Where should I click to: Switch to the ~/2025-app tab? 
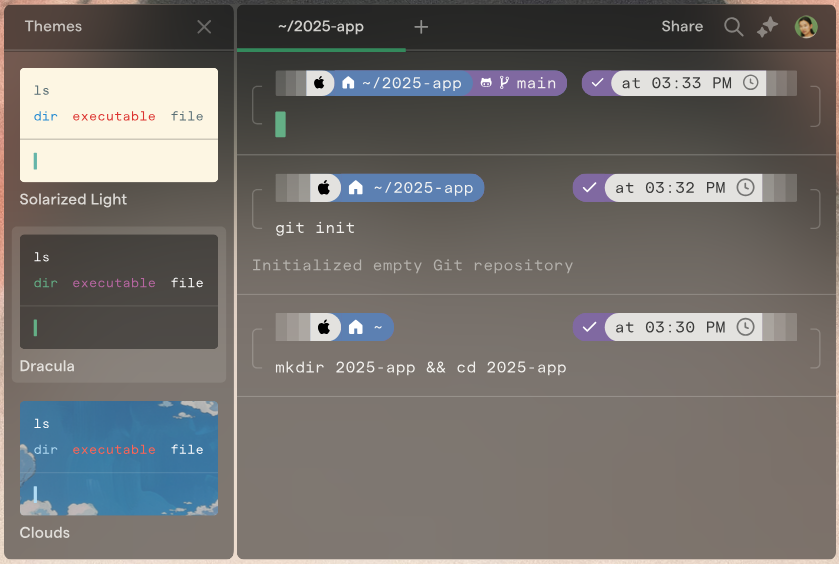pyautogui.click(x=321, y=27)
